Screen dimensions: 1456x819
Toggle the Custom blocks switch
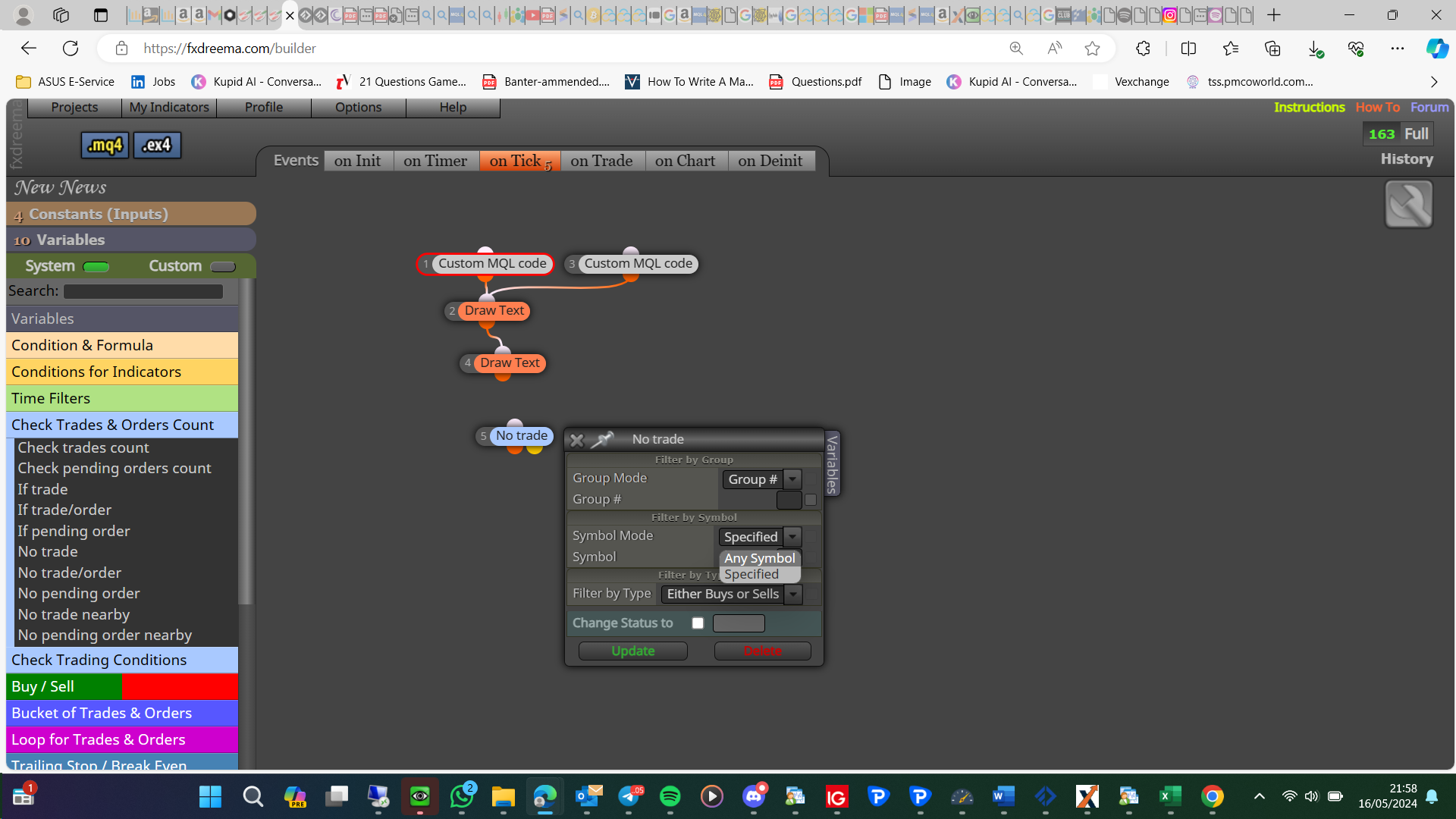(223, 267)
